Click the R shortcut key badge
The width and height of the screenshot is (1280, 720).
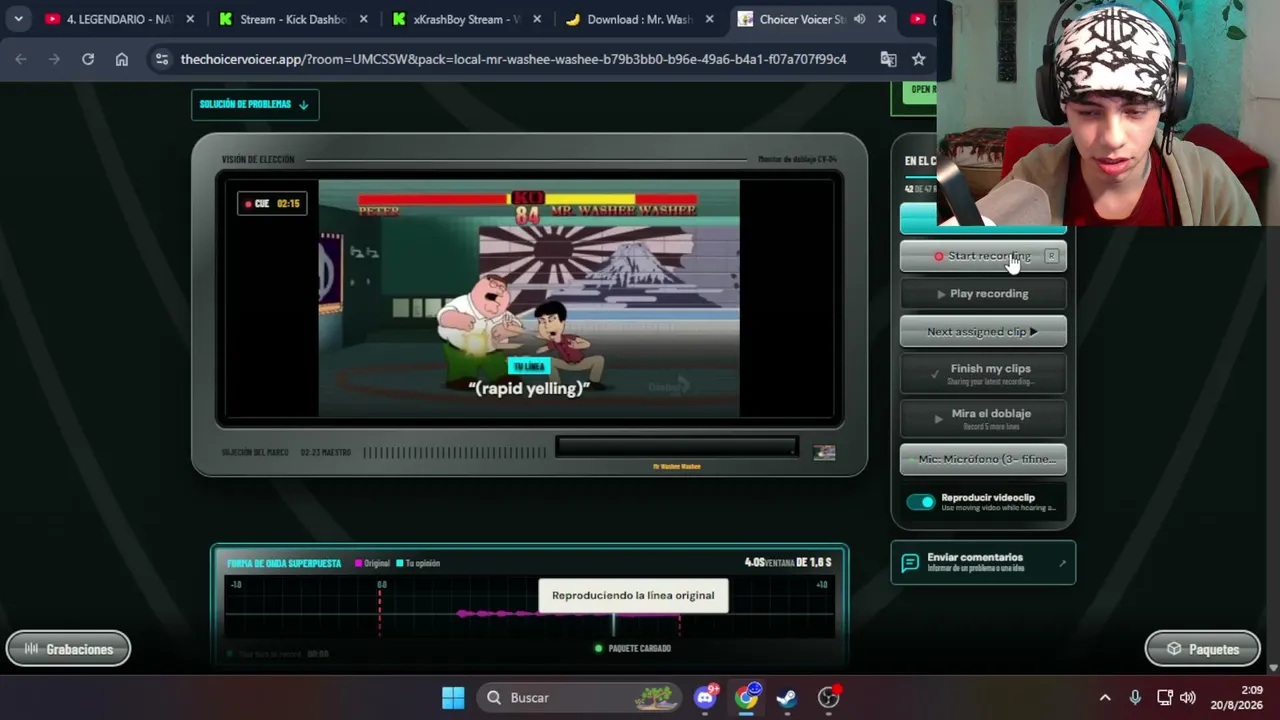click(x=1051, y=256)
